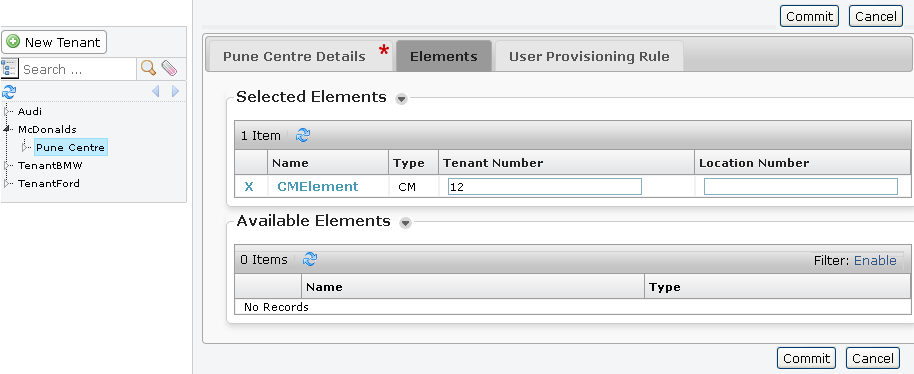Viewport: 914px width, 374px height.
Task: Refresh the tenant tree
Action: pos(9,91)
